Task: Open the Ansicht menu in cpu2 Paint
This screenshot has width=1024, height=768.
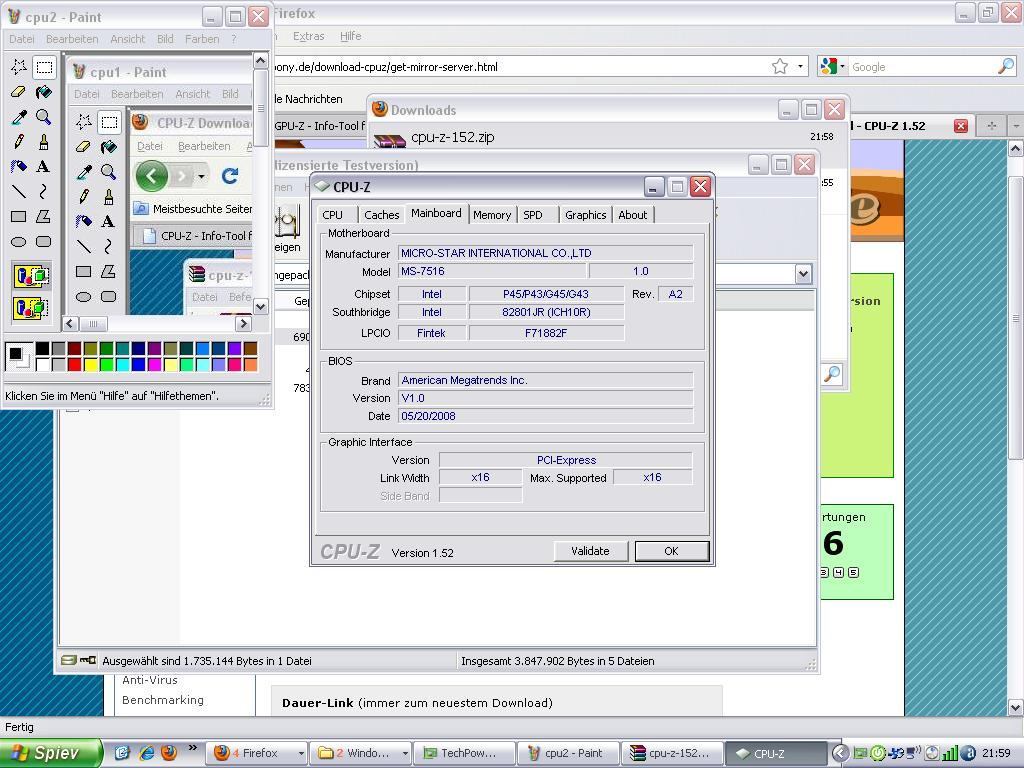Action: (x=127, y=39)
